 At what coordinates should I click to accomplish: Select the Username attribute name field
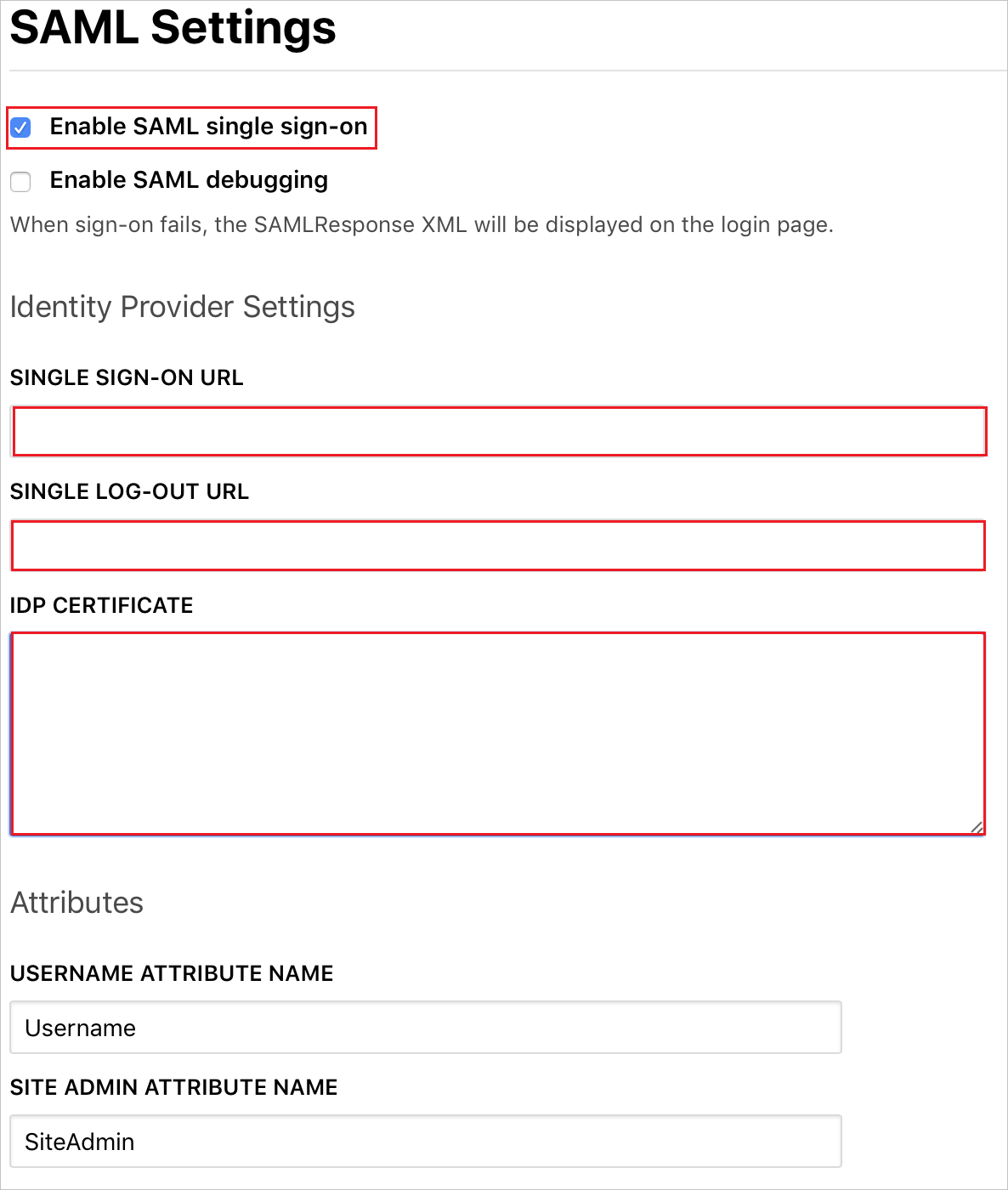click(x=425, y=1028)
